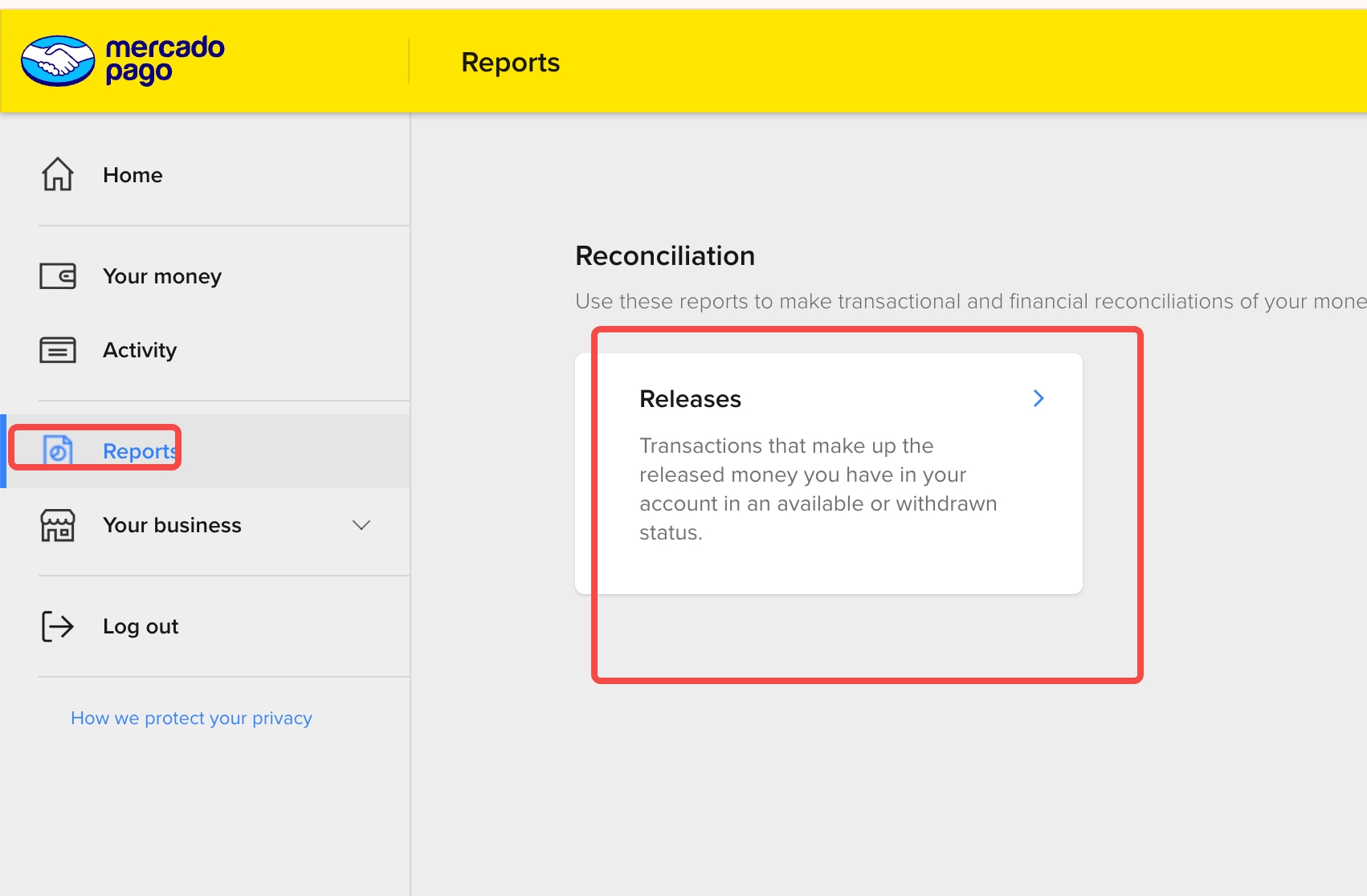
Task: Click the Log out arrow icon
Action: (x=58, y=626)
